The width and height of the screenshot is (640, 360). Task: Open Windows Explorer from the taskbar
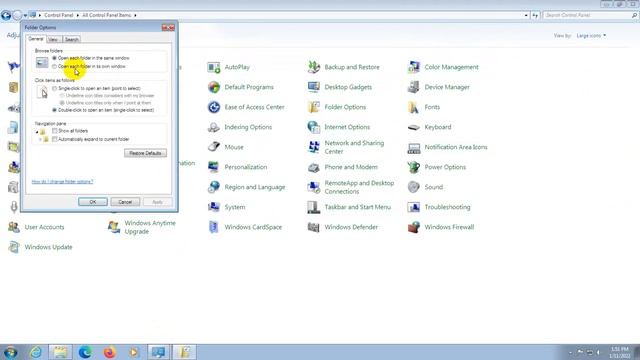click(x=60, y=352)
